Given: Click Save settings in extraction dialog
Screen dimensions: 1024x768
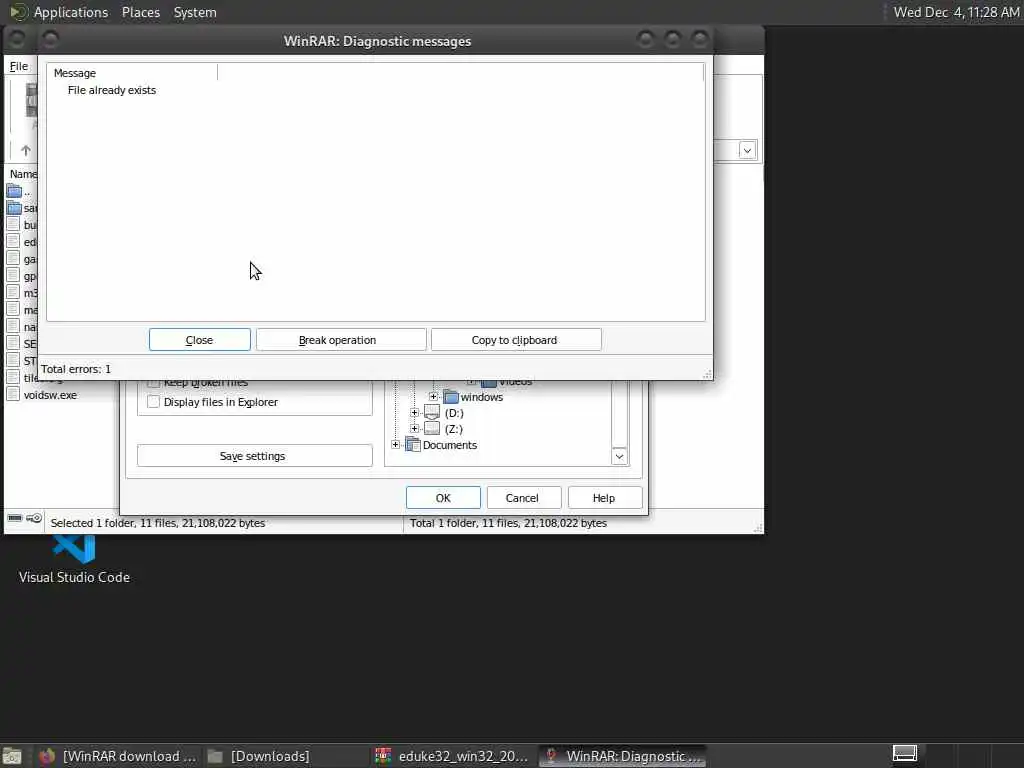Looking at the screenshot, I should click(254, 456).
